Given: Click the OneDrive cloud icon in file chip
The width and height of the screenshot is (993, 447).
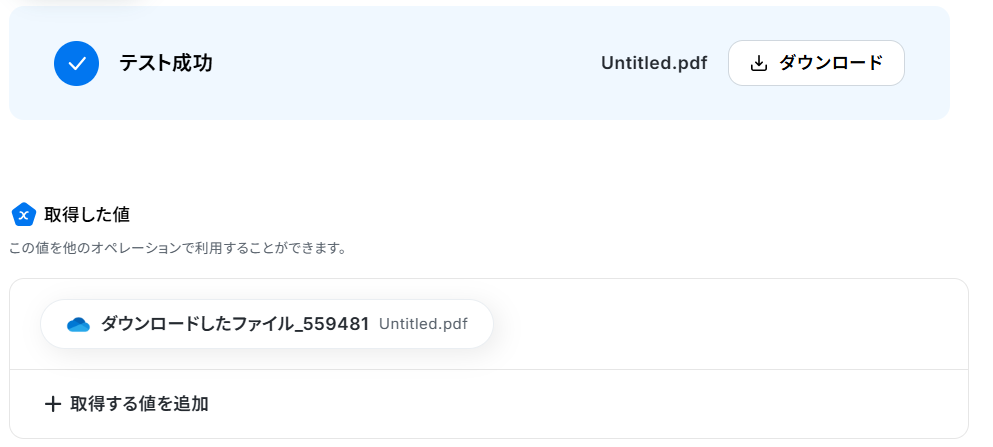Looking at the screenshot, I should (x=78, y=324).
